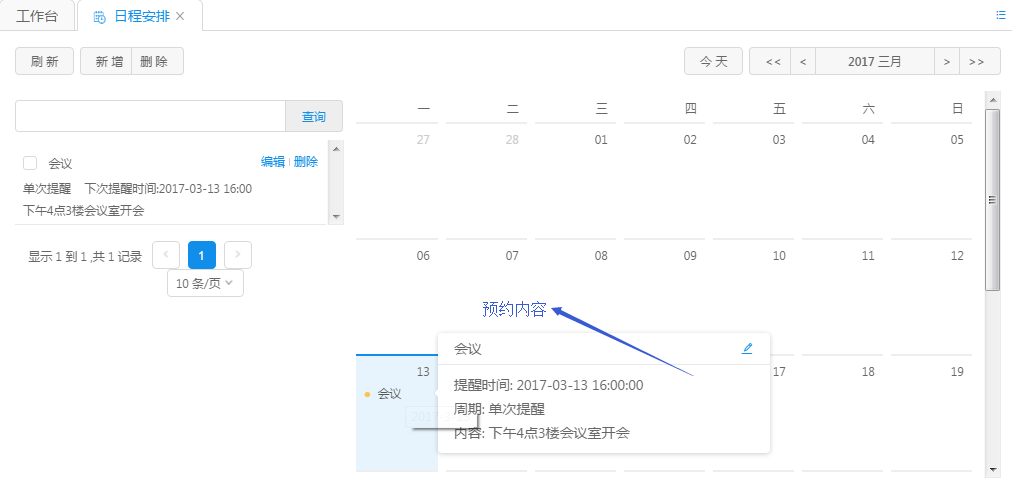Viewport: 1012px width, 497px height.
Task: Click the search input field
Action: point(150,116)
